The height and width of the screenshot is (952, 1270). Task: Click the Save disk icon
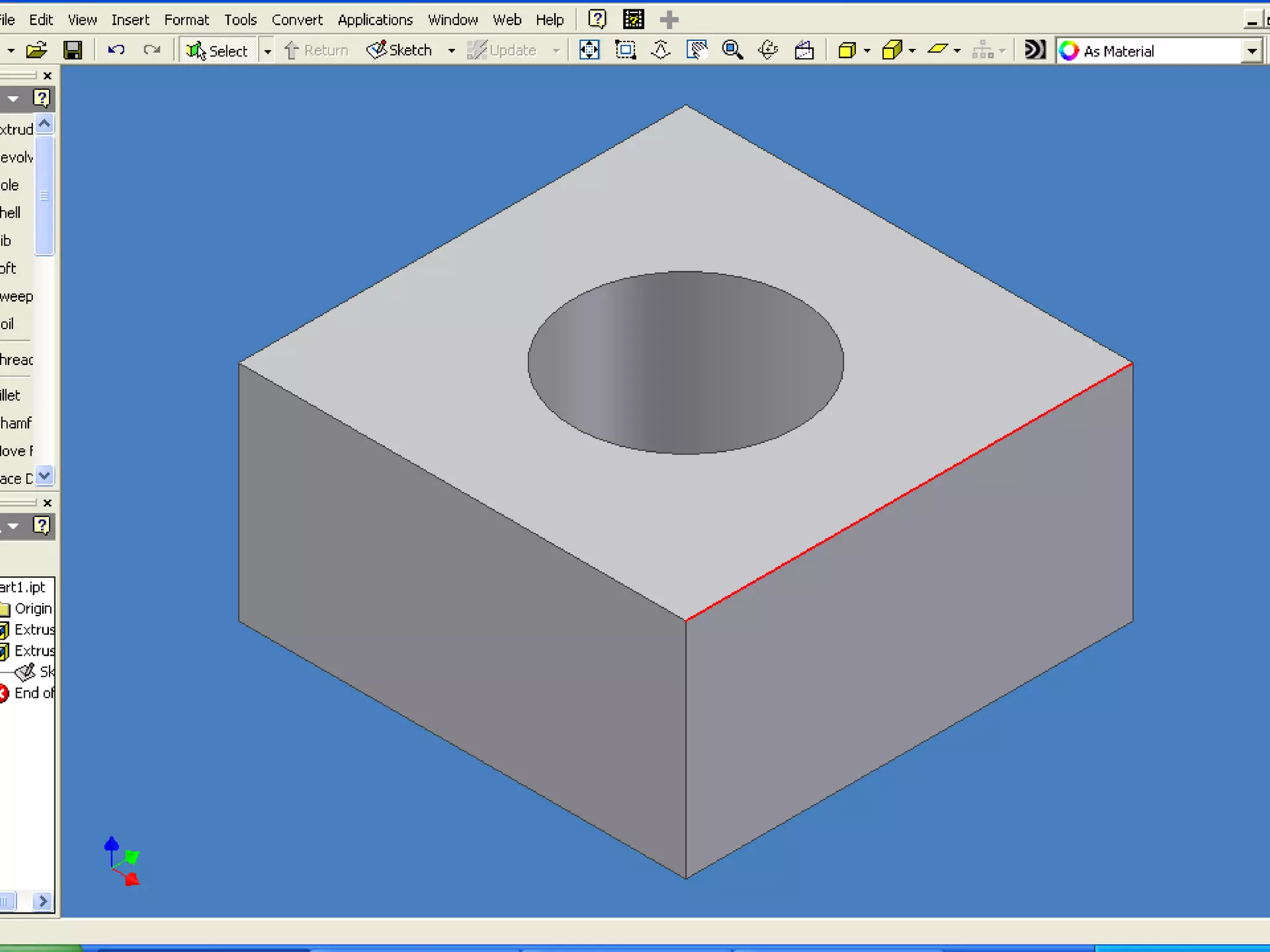point(73,50)
